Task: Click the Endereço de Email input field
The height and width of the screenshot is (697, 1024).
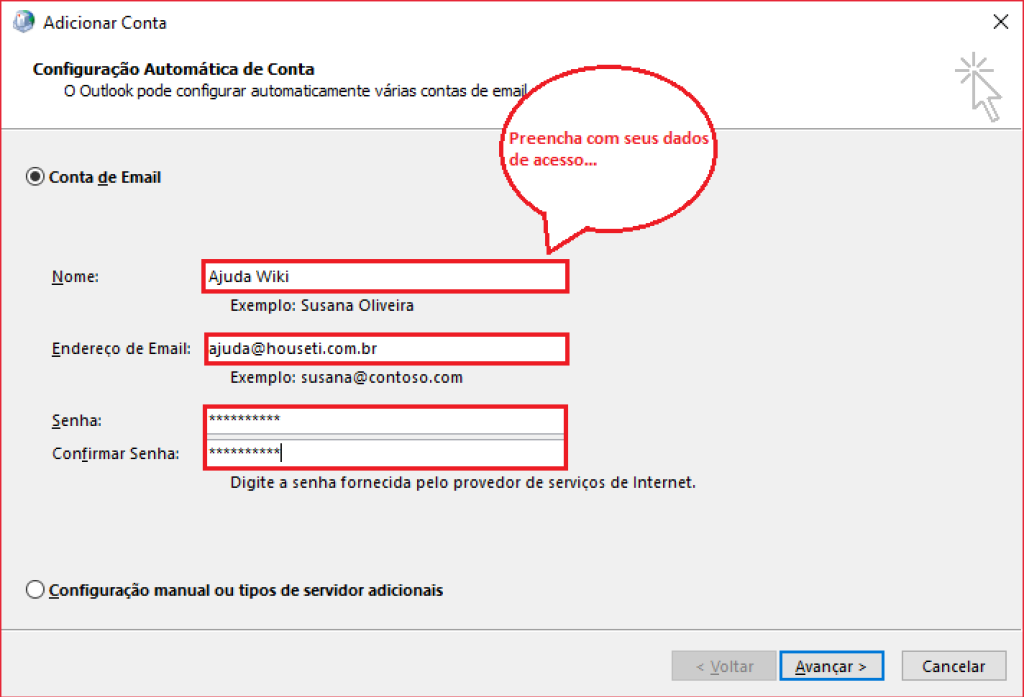Action: point(386,349)
